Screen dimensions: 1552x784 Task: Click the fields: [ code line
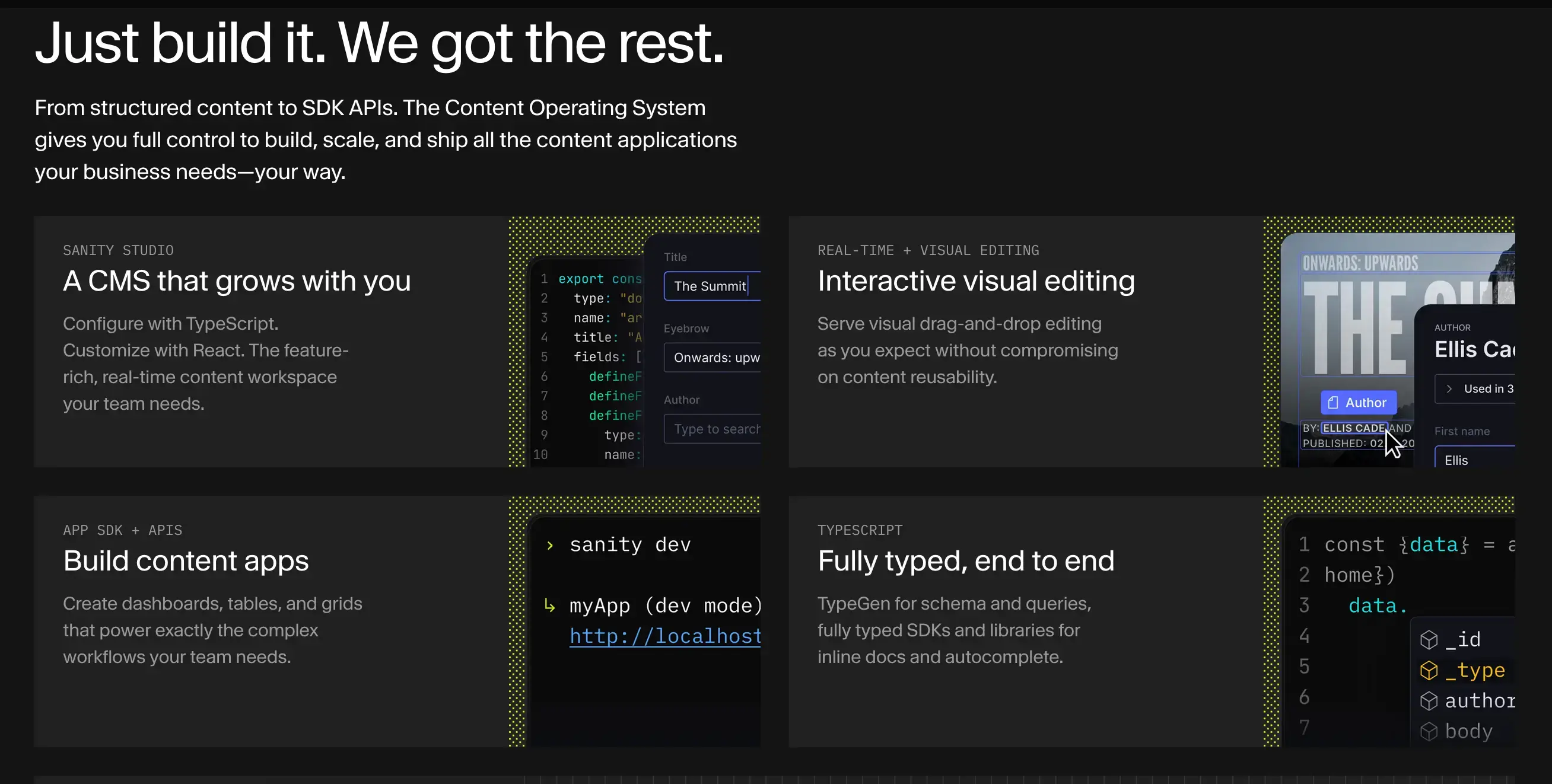point(608,357)
